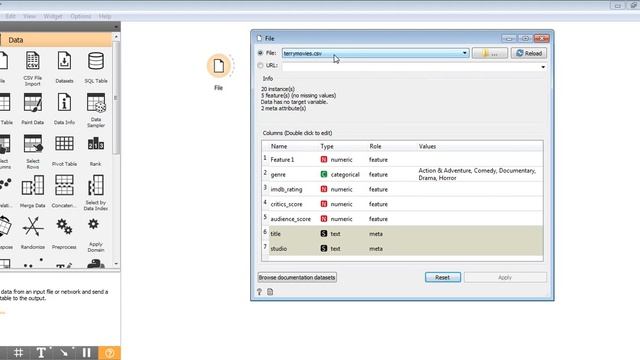
Task: Choose the SQL Table widget
Action: tap(96, 67)
